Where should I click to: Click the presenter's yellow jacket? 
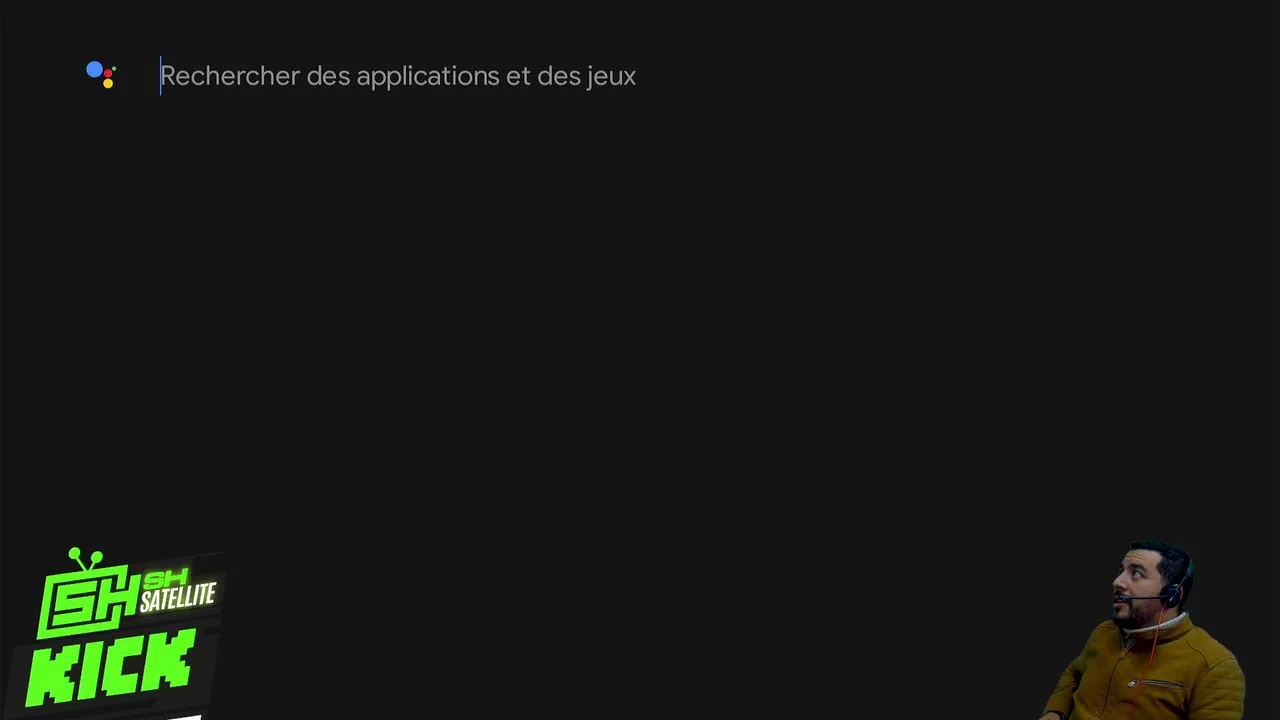tap(1150, 670)
